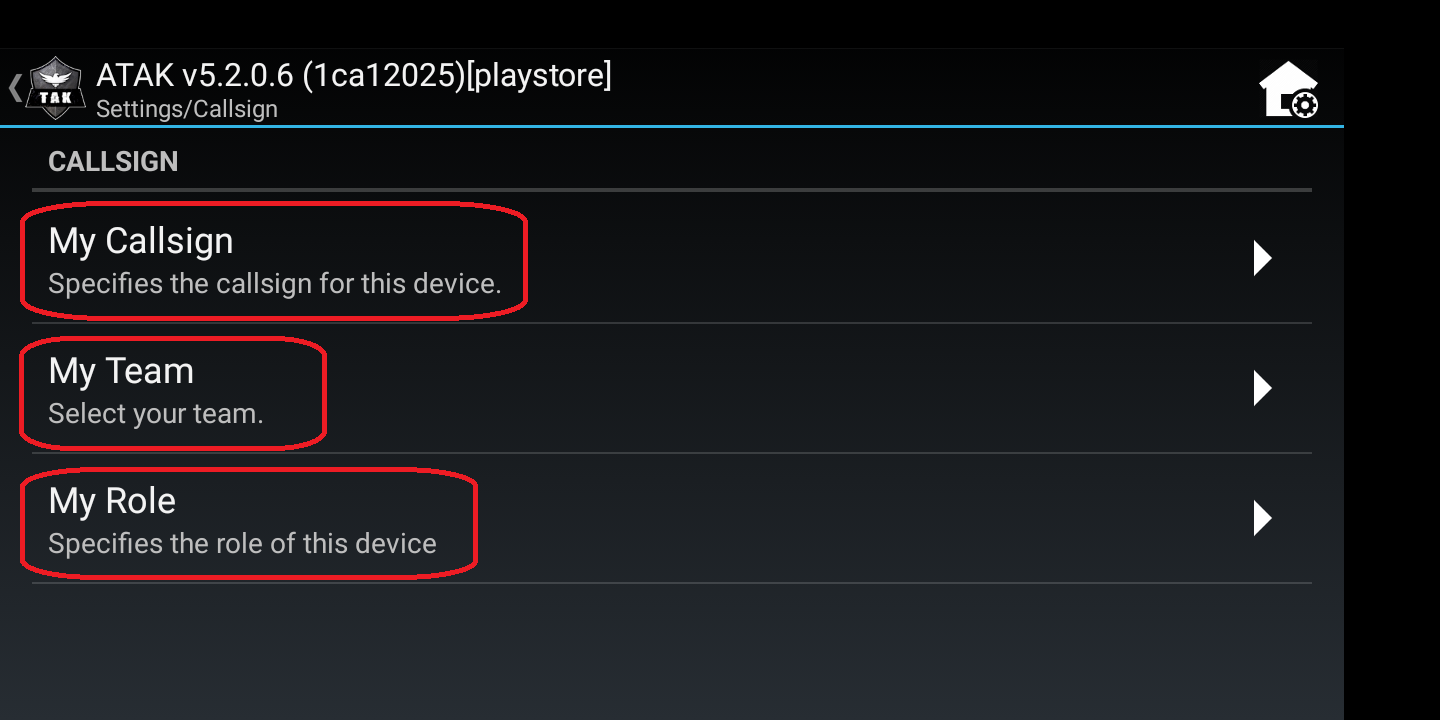Select the My Team menu entry
Image resolution: width=1440 pixels, height=720 pixels.
pos(671,389)
